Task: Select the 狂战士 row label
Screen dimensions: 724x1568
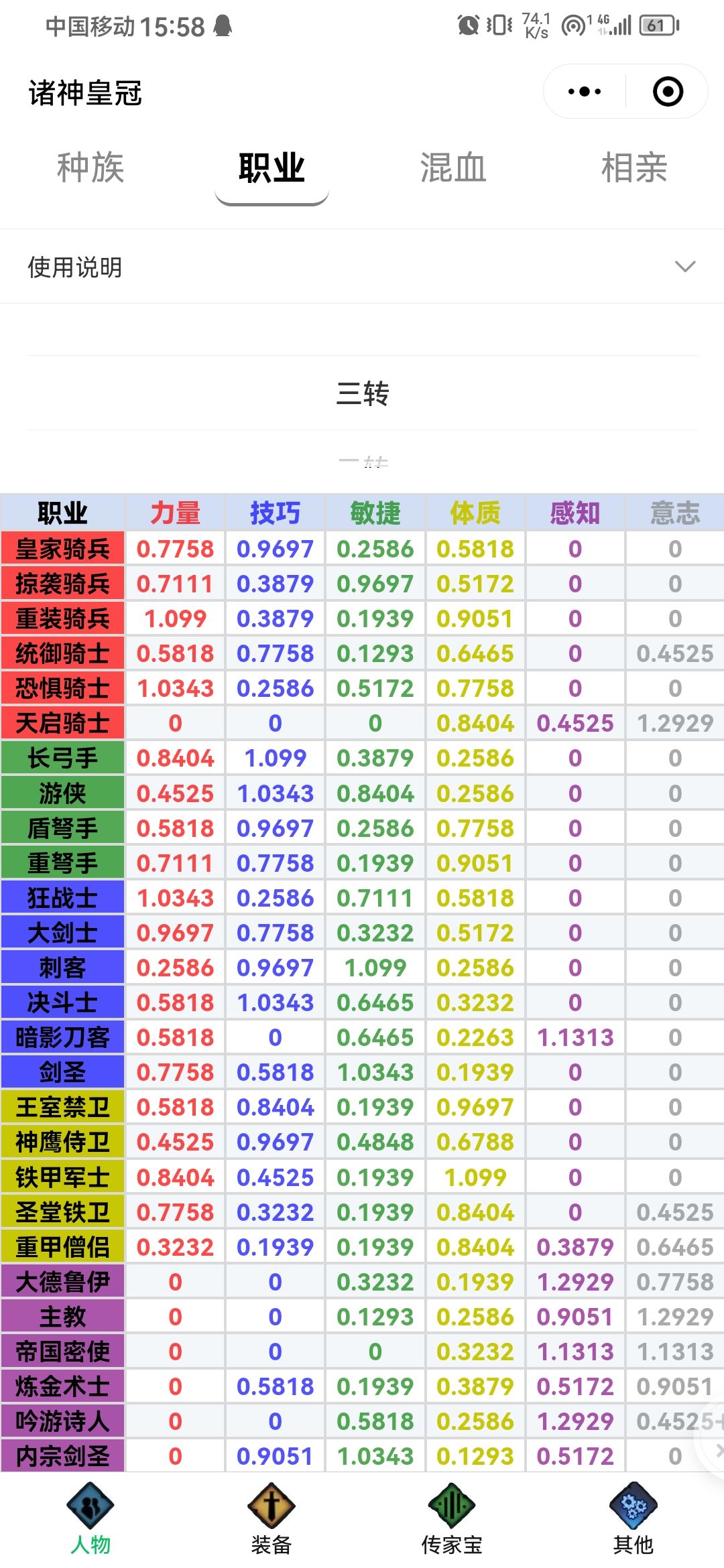Action: (62, 898)
